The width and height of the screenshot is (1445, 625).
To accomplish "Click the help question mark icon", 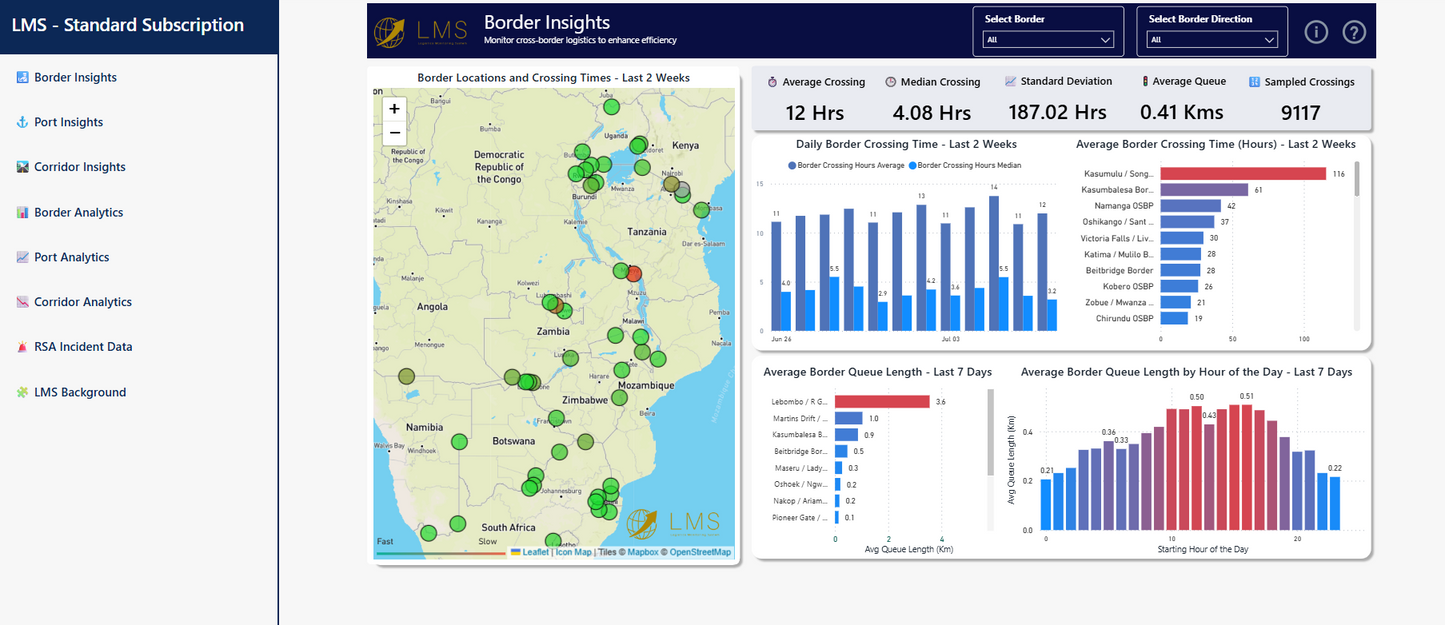I will pyautogui.click(x=1354, y=32).
